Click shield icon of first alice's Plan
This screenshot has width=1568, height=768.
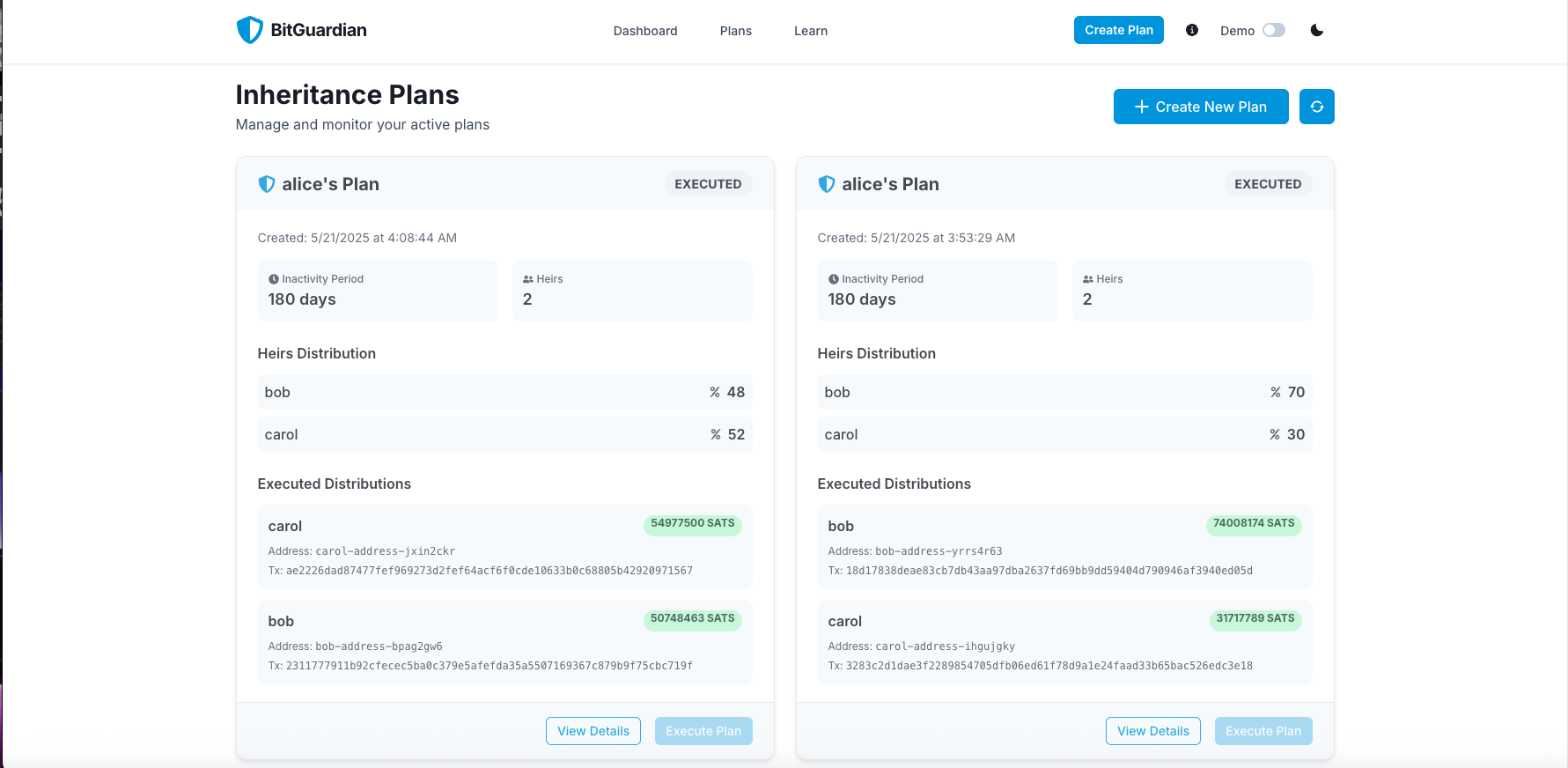[266, 184]
